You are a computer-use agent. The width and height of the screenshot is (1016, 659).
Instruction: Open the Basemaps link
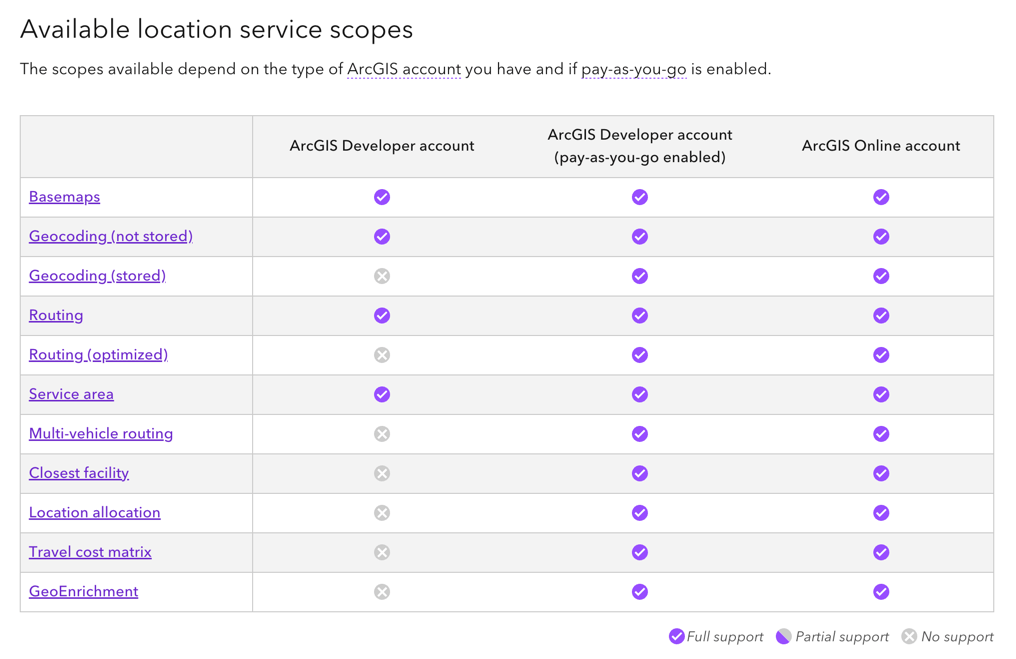(64, 197)
